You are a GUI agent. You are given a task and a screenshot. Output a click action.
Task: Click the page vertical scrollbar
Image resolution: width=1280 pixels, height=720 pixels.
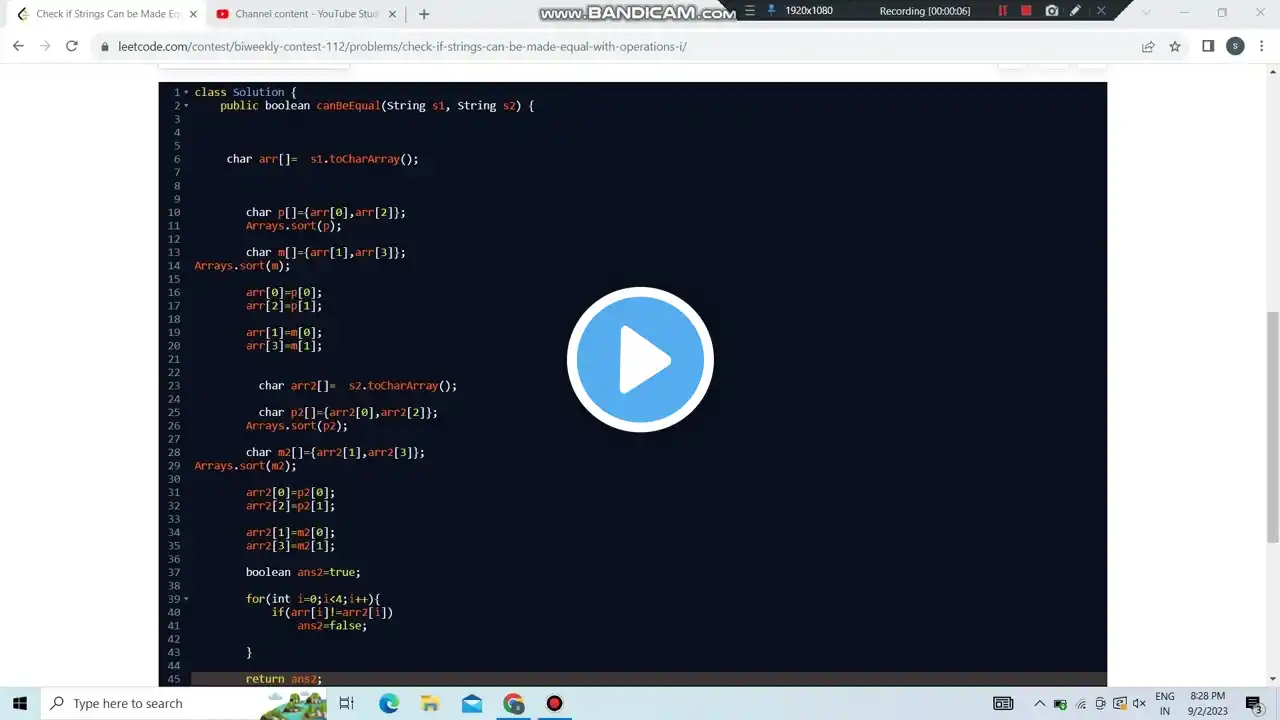[x=1272, y=428]
